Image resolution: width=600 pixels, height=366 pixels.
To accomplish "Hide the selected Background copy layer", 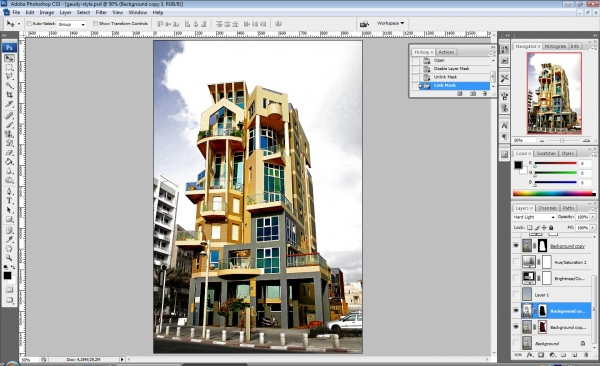I will point(516,311).
